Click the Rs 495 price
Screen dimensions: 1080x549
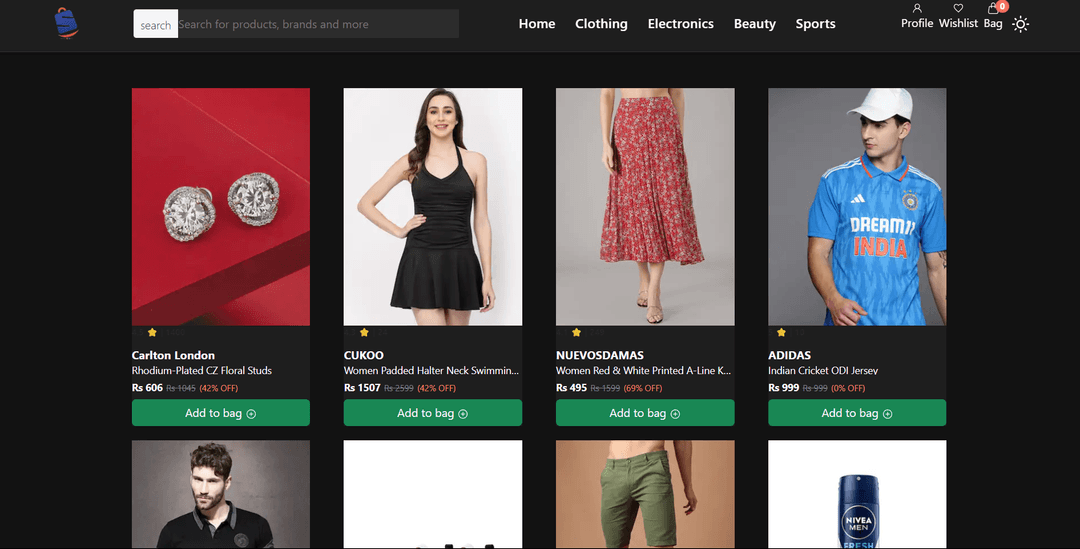tap(572, 388)
